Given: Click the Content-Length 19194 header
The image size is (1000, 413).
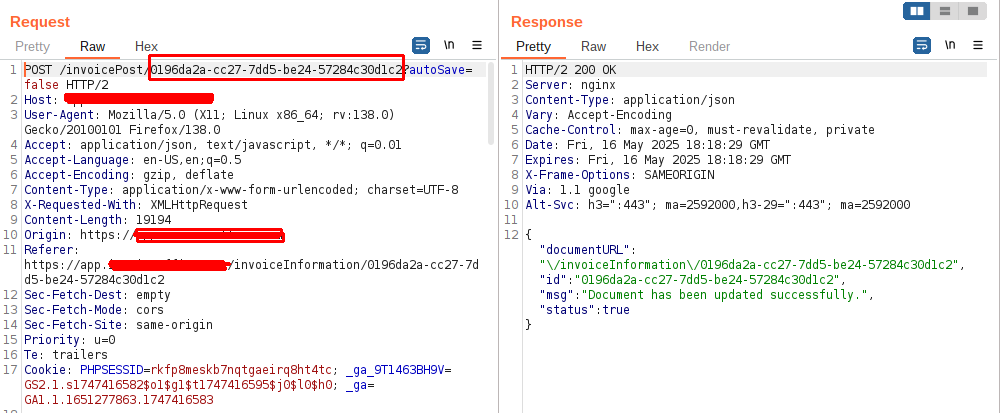Looking at the screenshot, I should 98,220.
